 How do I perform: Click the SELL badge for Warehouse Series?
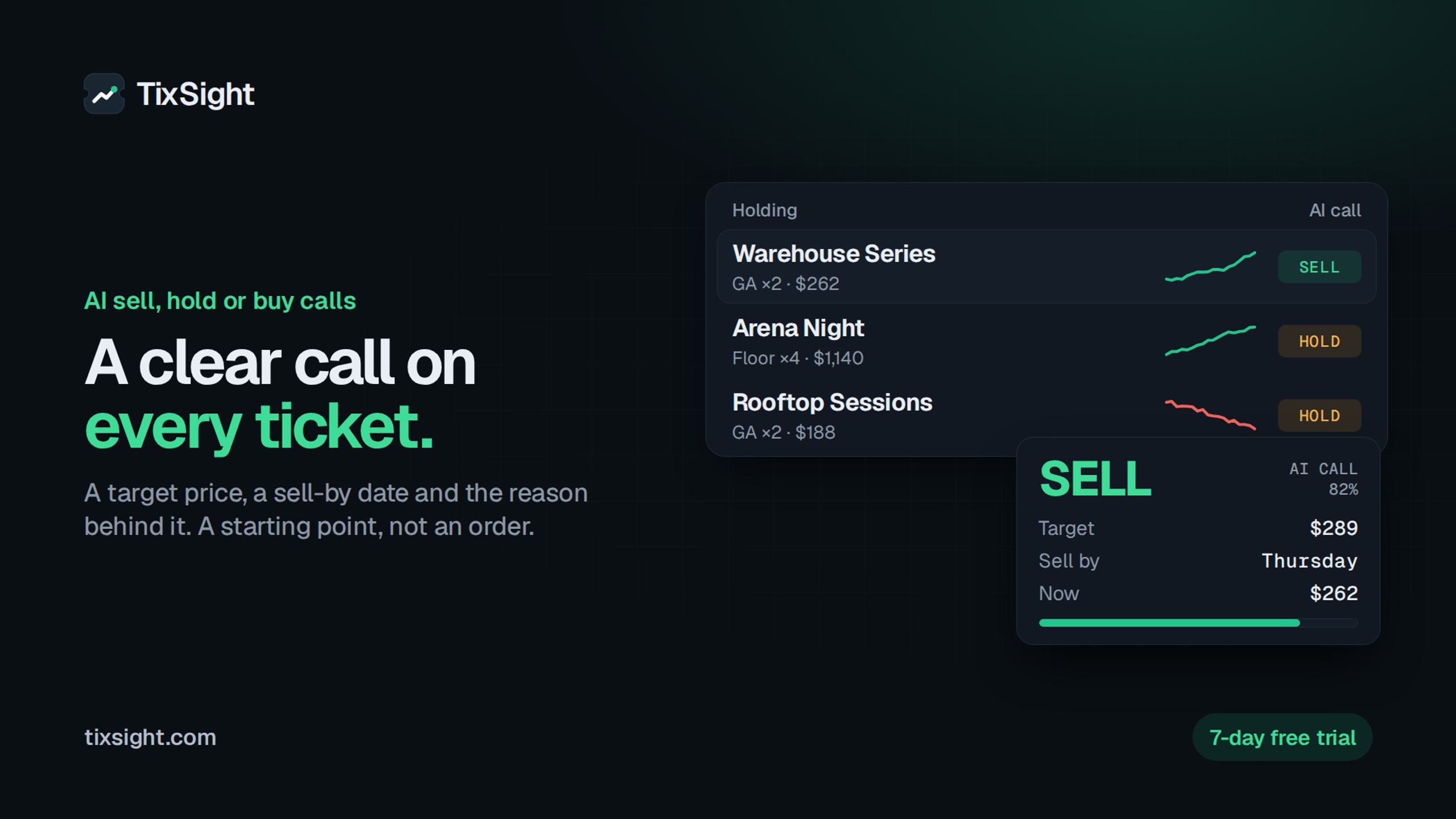coord(1319,267)
